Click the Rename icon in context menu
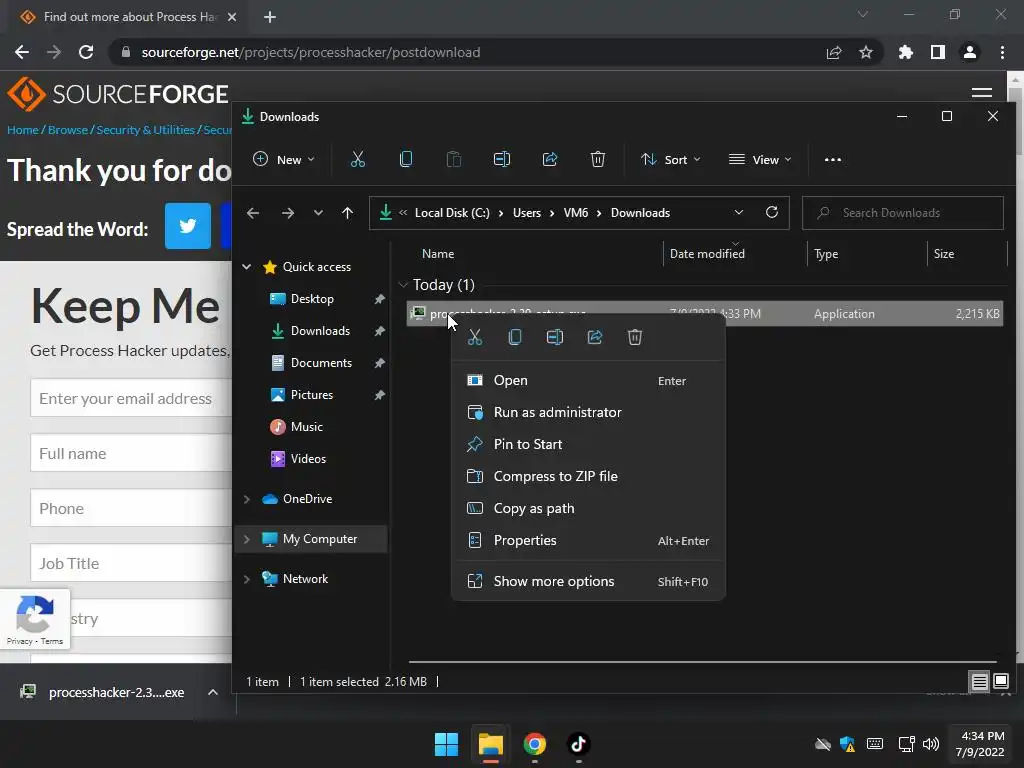This screenshot has width=1024, height=768. 554,337
